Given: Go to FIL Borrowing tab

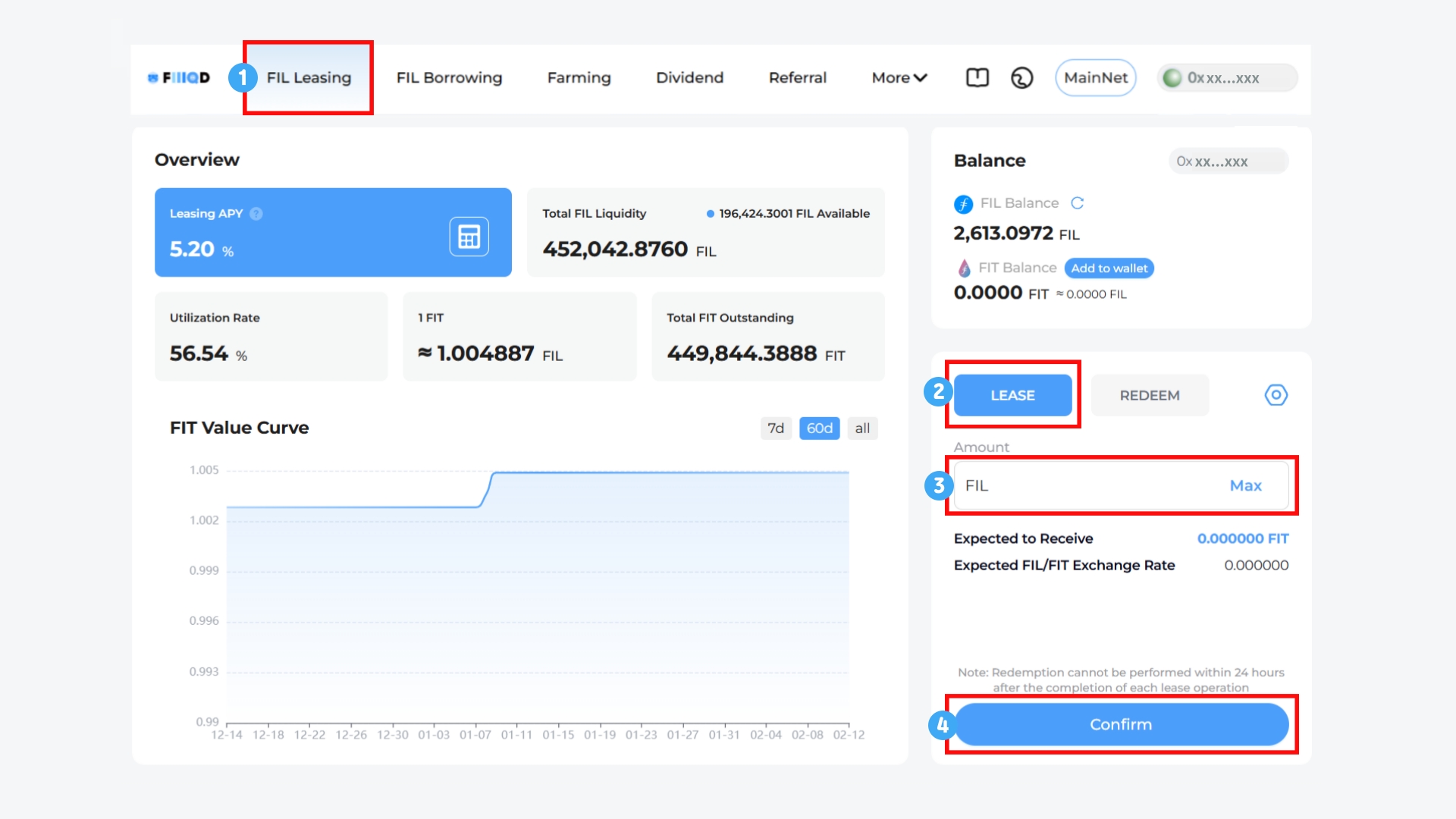Looking at the screenshot, I should pyautogui.click(x=449, y=77).
